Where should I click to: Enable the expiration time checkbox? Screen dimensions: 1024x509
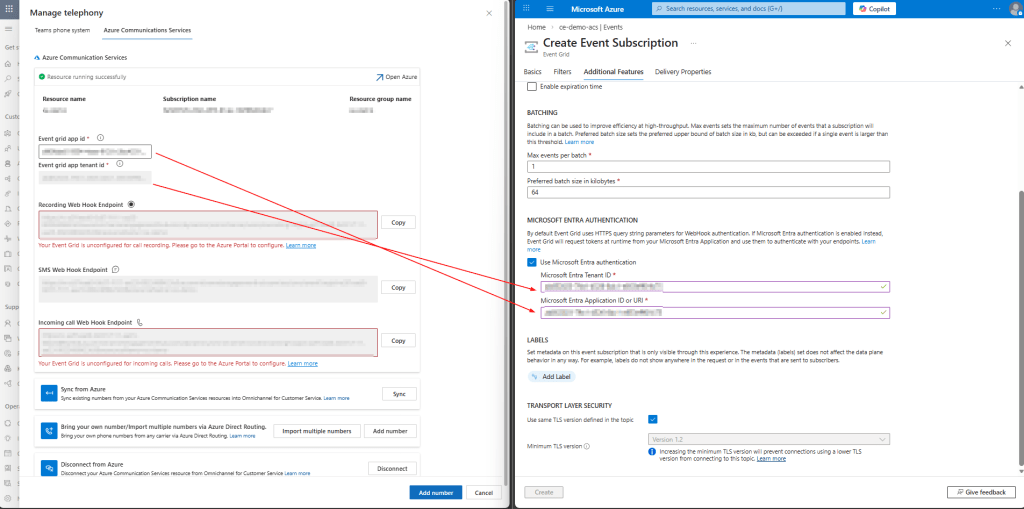(531, 87)
